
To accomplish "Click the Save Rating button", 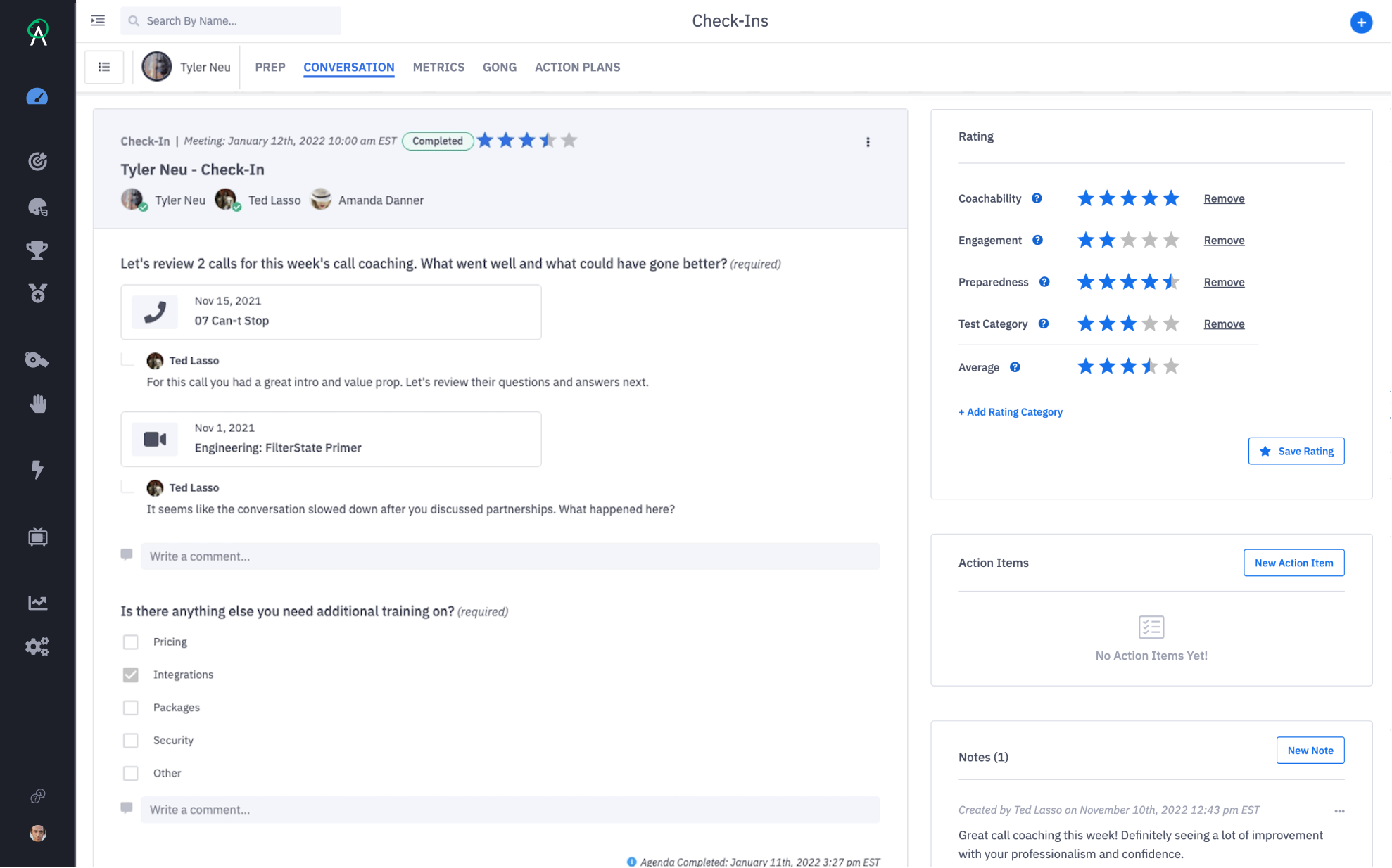I will point(1296,451).
